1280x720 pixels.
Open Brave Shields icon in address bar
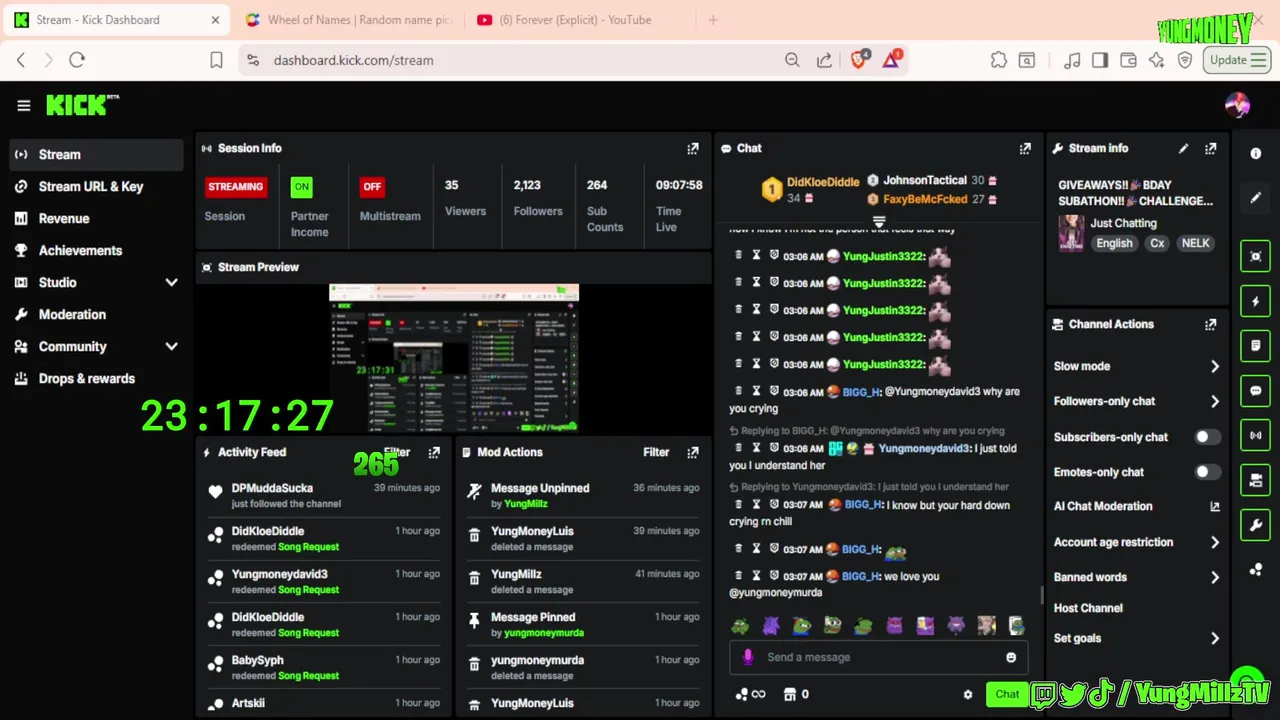tap(858, 60)
